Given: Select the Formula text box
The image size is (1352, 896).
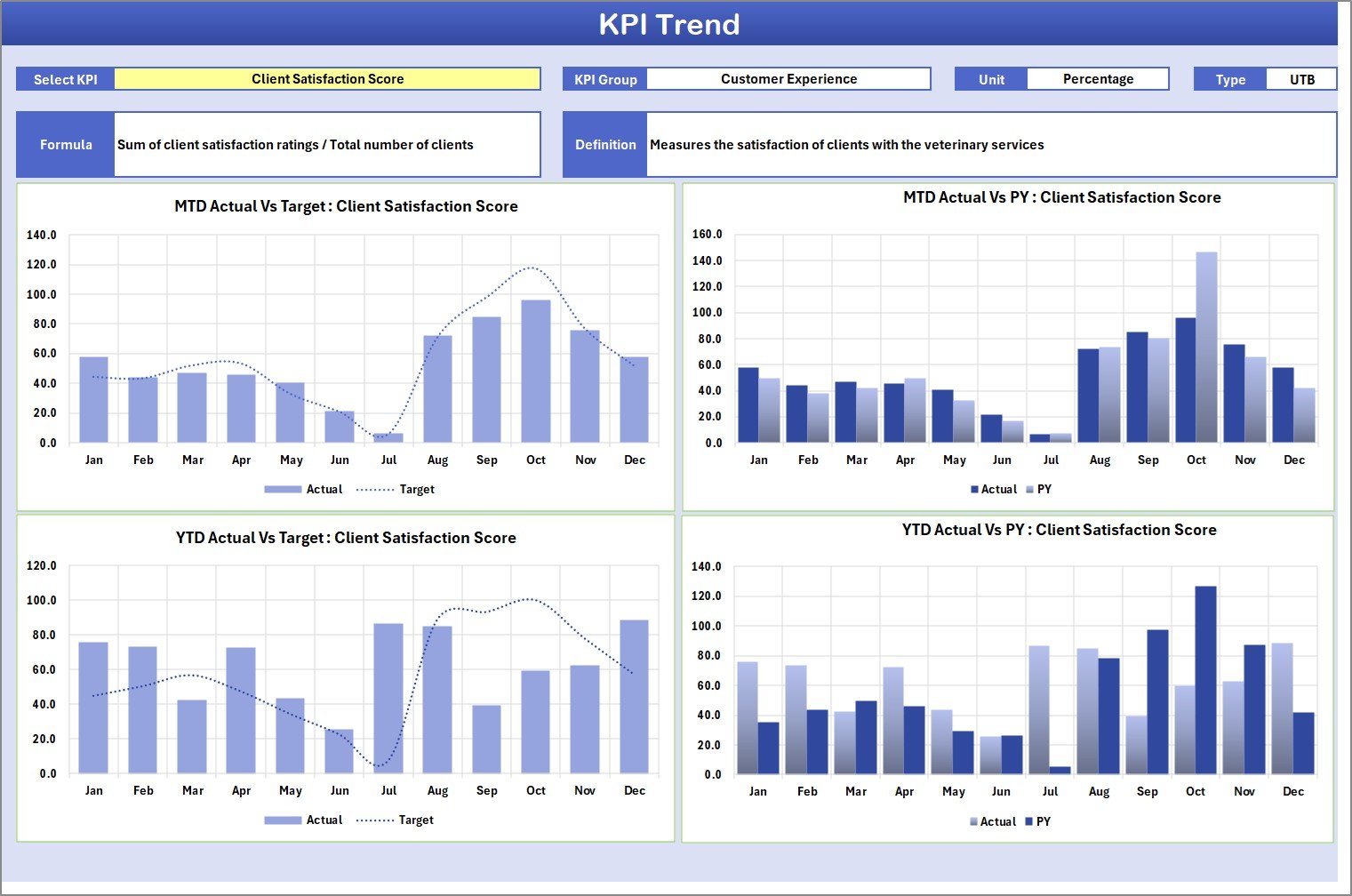Looking at the screenshot, I should [x=326, y=144].
